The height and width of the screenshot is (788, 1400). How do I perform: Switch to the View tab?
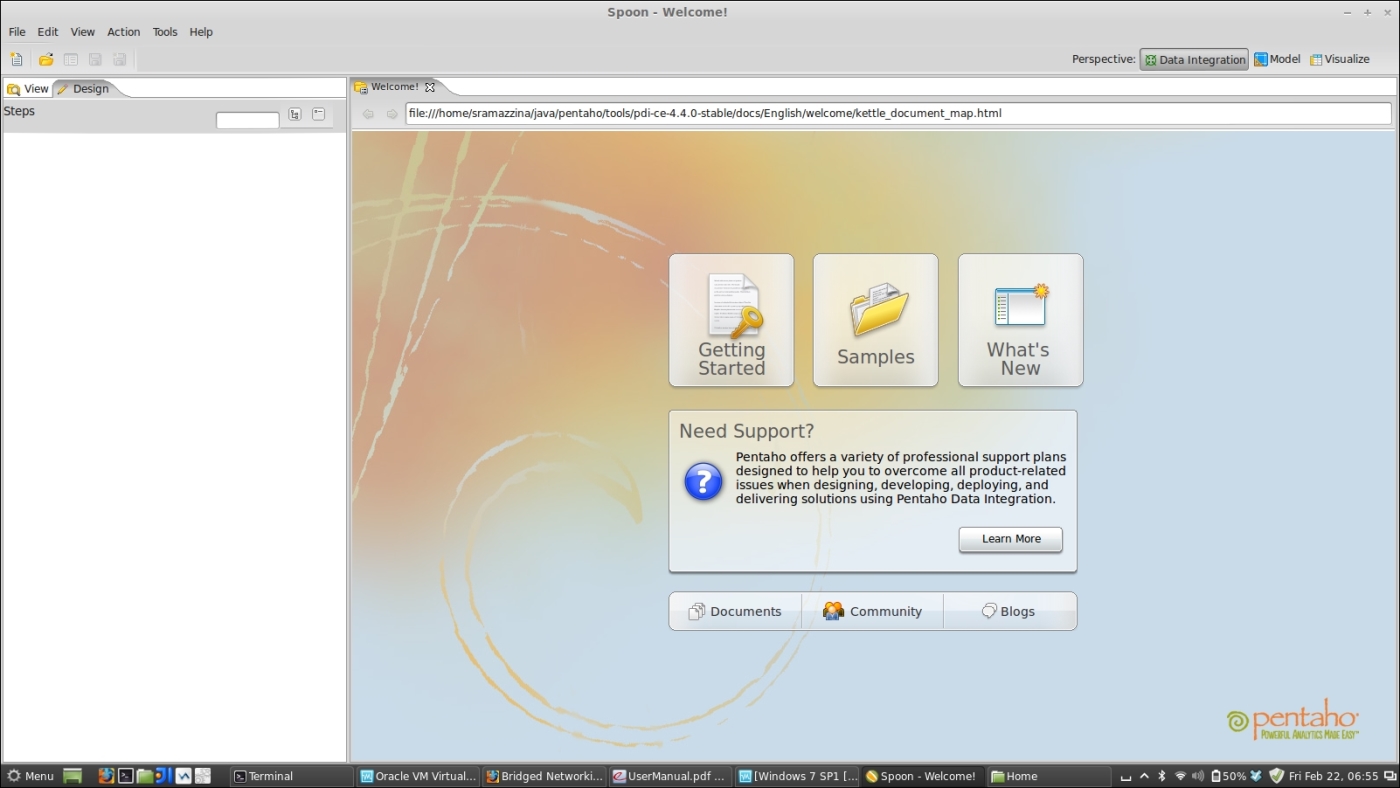coord(28,89)
